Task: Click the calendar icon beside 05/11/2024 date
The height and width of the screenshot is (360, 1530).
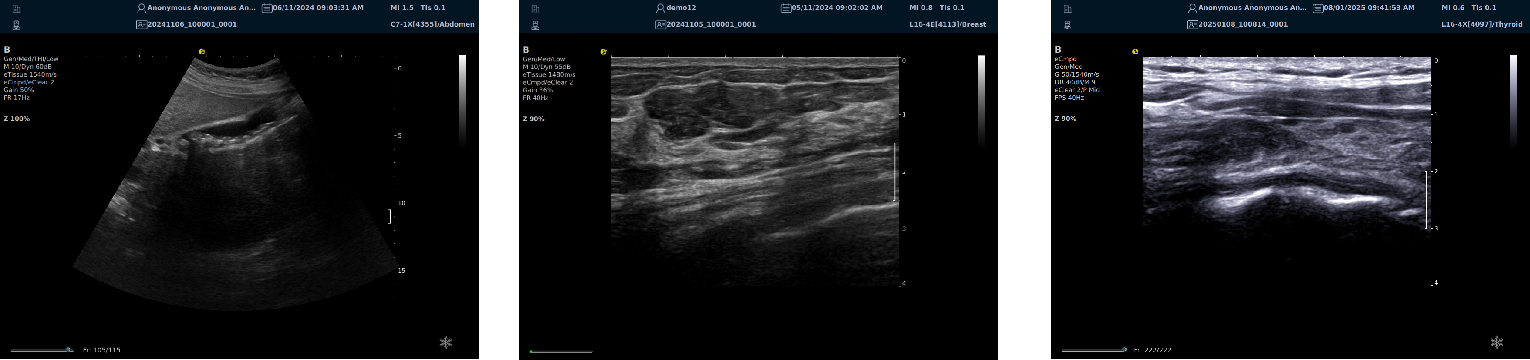Action: point(784,7)
